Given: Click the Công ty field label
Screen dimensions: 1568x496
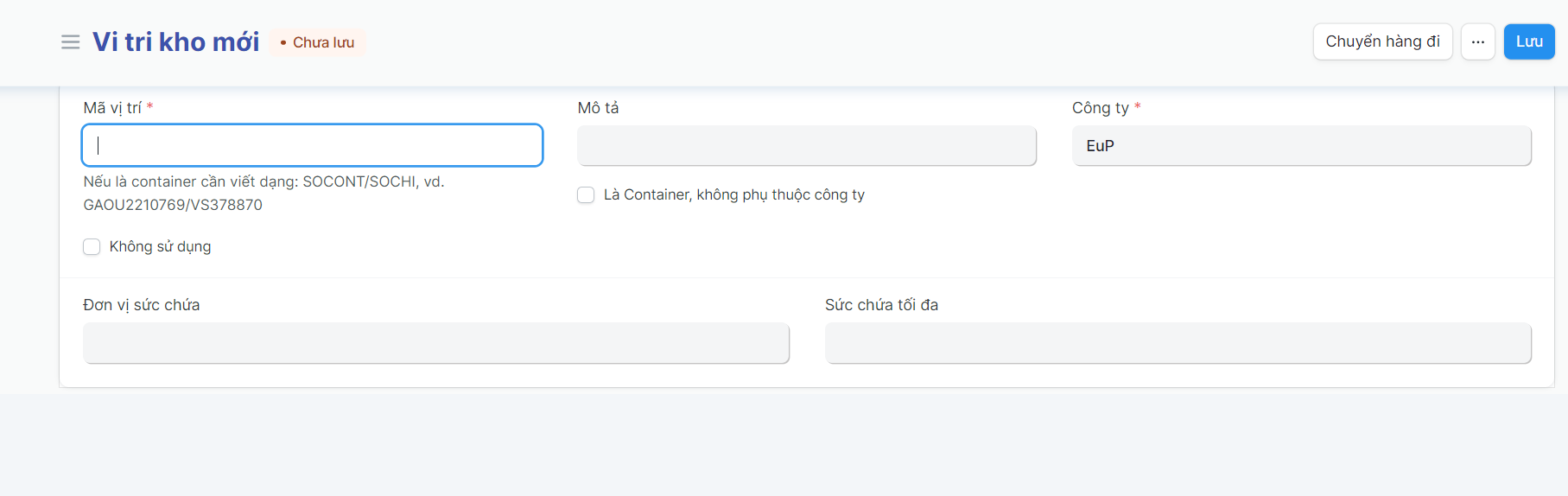Looking at the screenshot, I should 1100,108.
